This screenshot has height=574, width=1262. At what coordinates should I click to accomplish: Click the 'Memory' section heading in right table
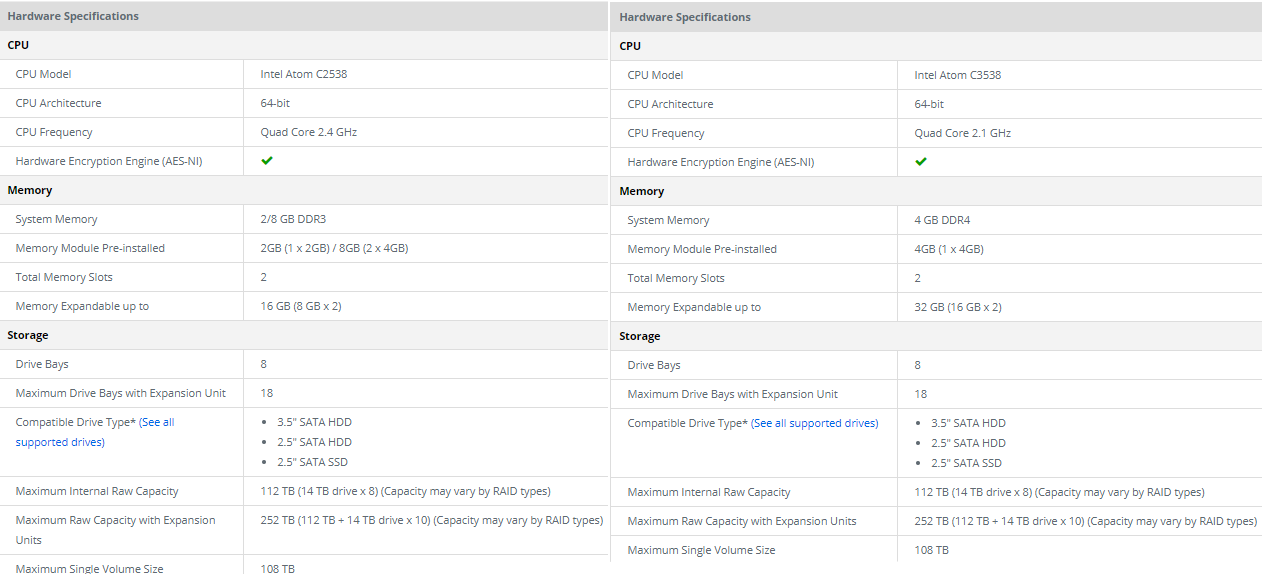coord(642,191)
